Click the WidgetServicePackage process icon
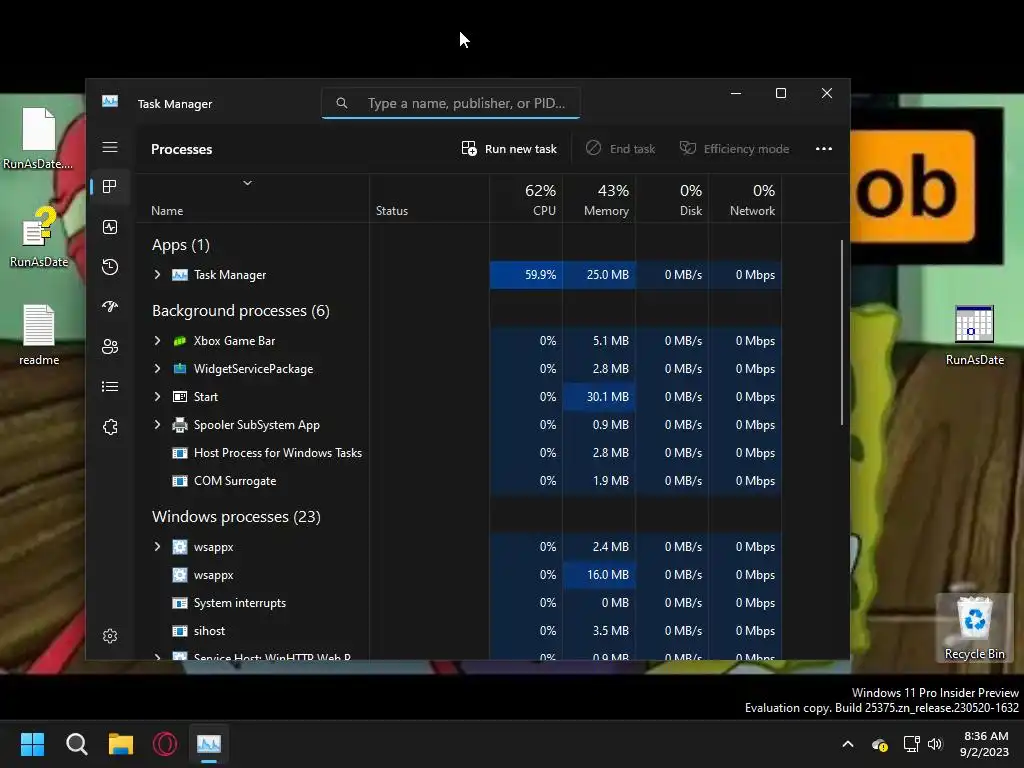The width and height of the screenshot is (1024, 768). click(180, 369)
